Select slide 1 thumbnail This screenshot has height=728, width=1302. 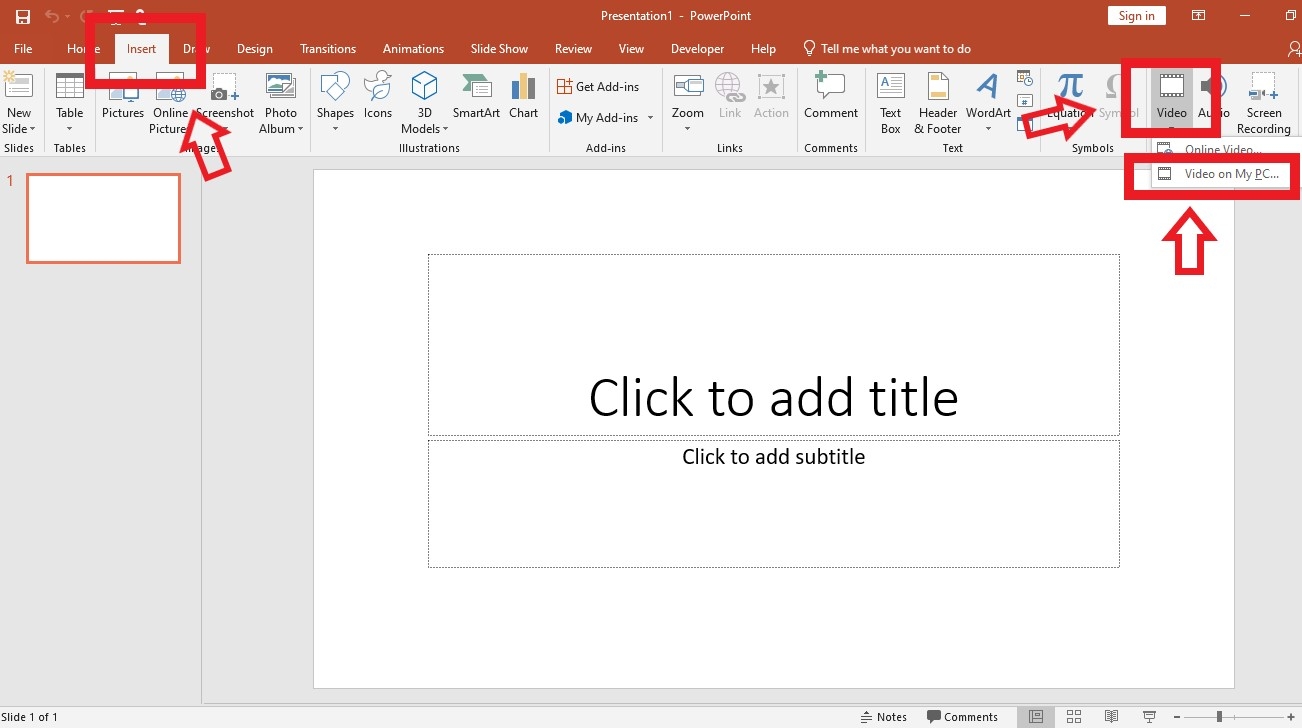[103, 218]
